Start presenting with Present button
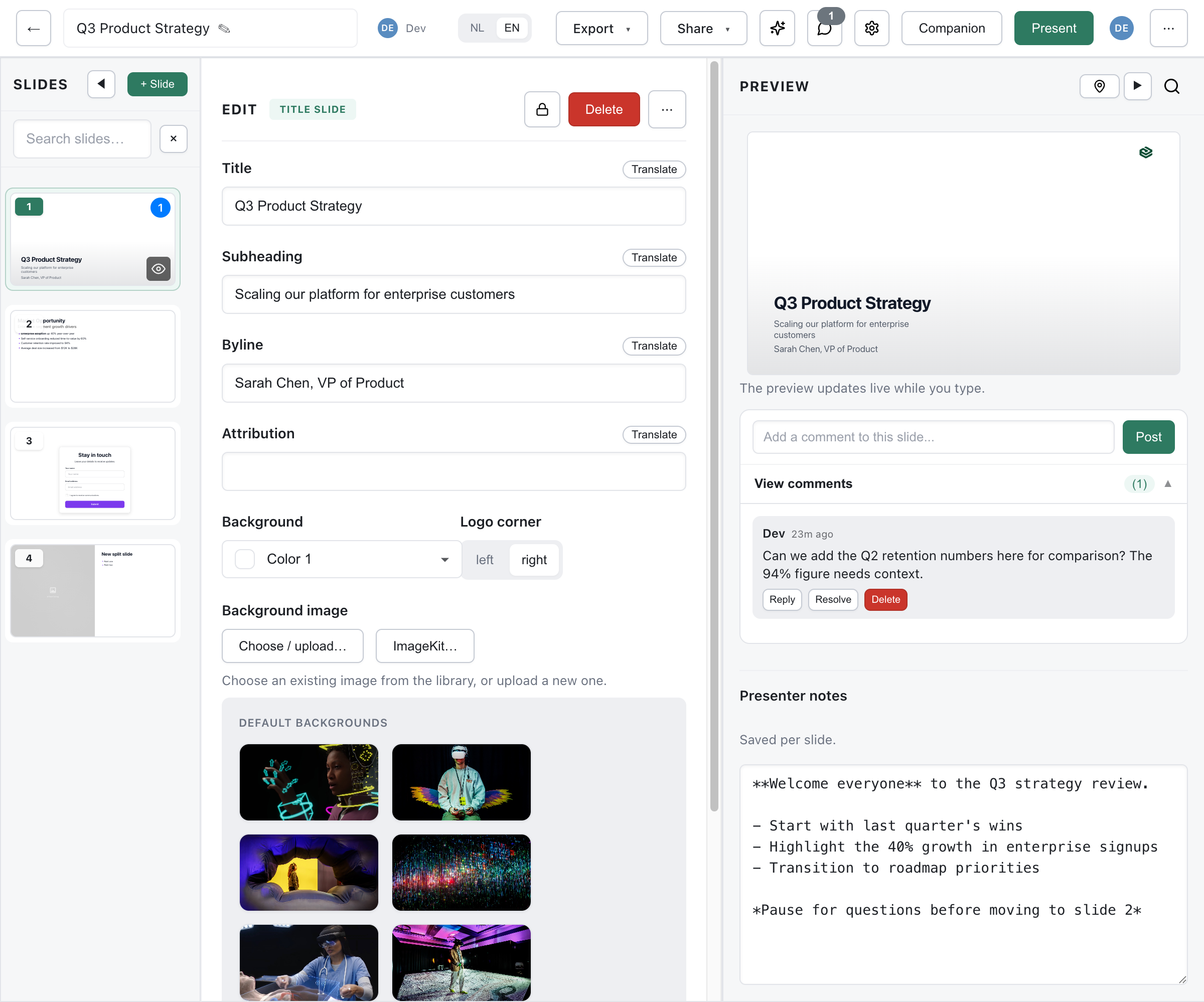 pos(1053,28)
